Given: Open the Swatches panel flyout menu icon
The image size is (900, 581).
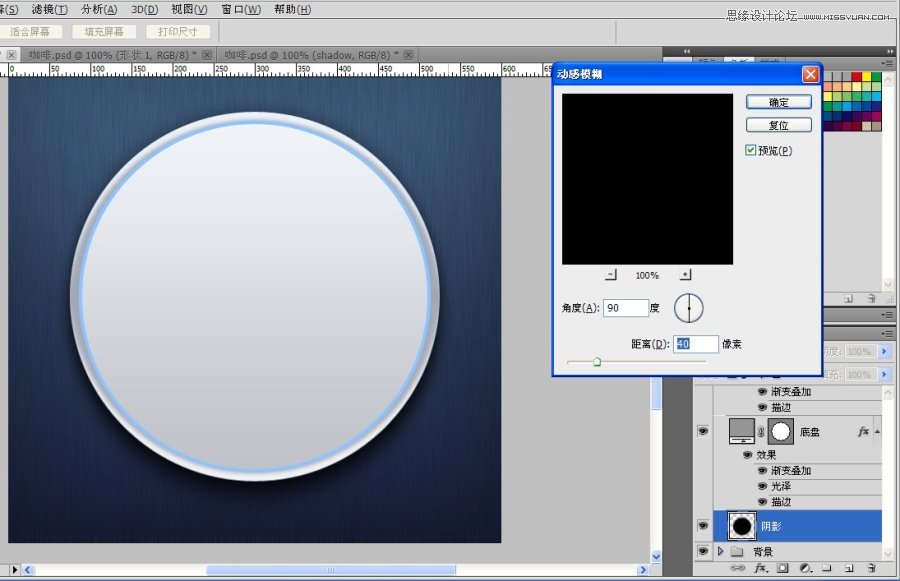Looking at the screenshot, I should (x=887, y=63).
